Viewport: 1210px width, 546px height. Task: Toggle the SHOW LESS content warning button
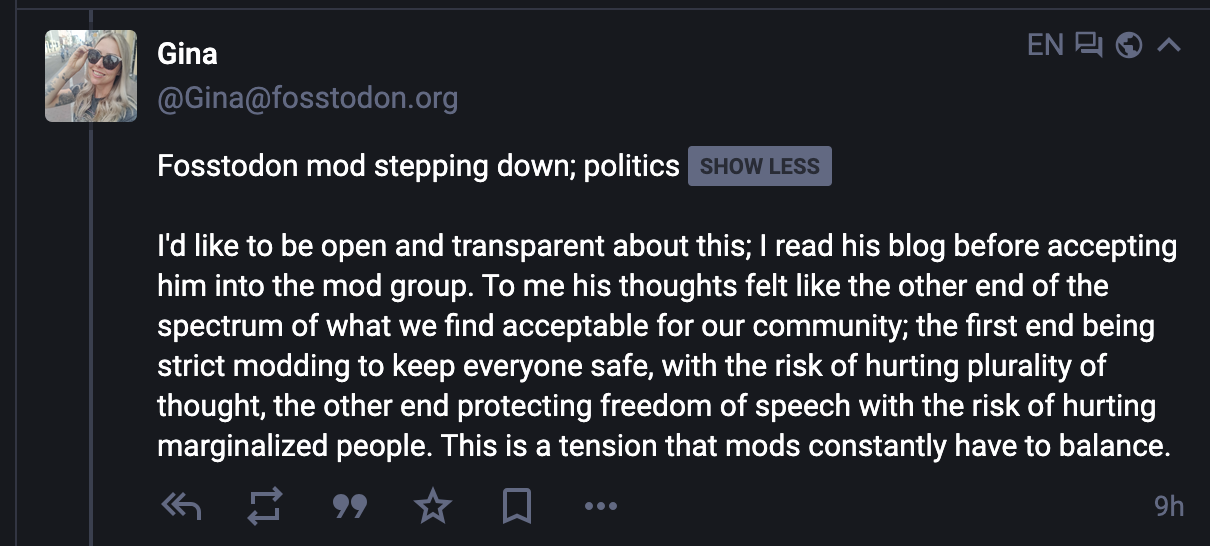click(x=760, y=167)
